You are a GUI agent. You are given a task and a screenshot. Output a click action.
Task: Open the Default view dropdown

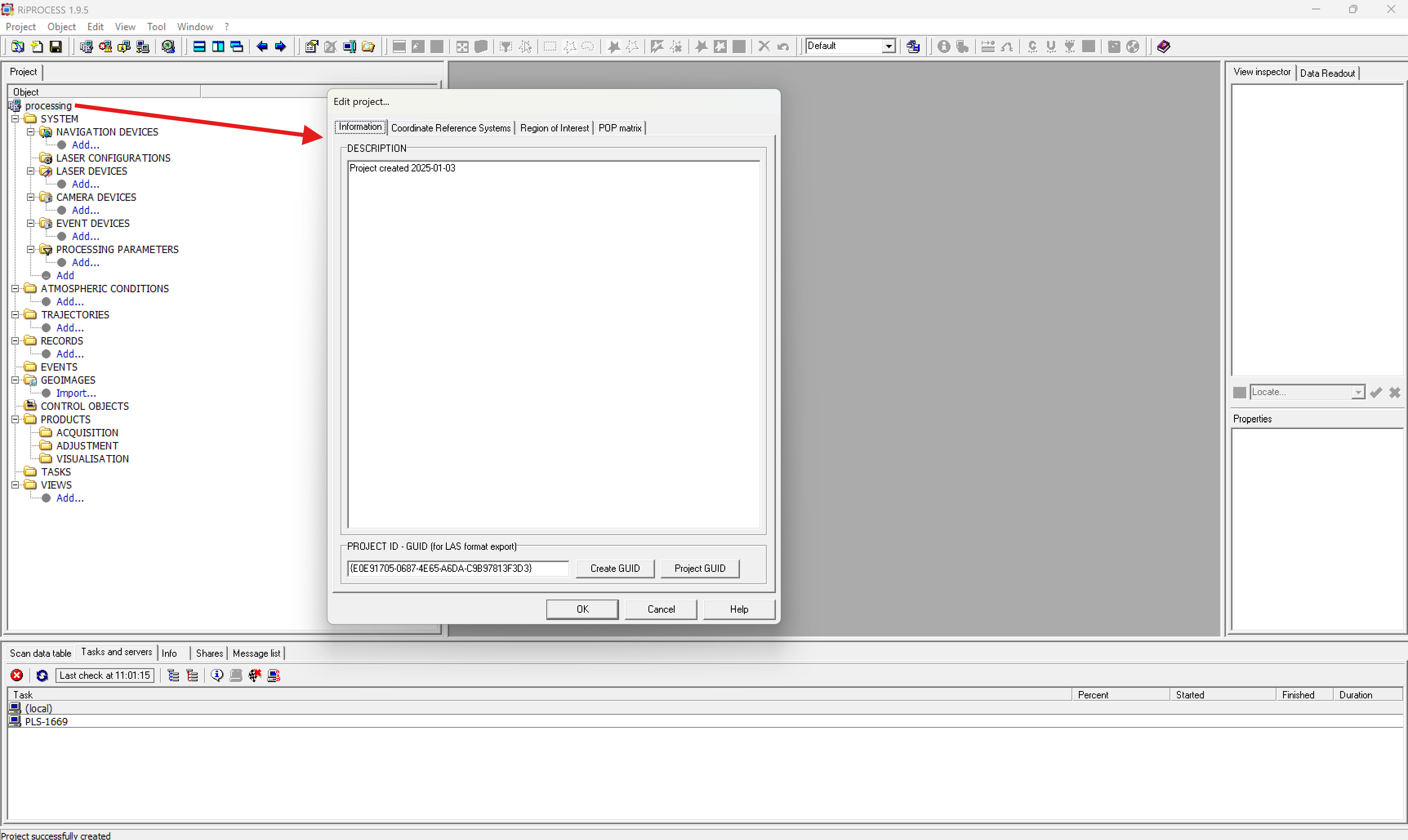(889, 47)
